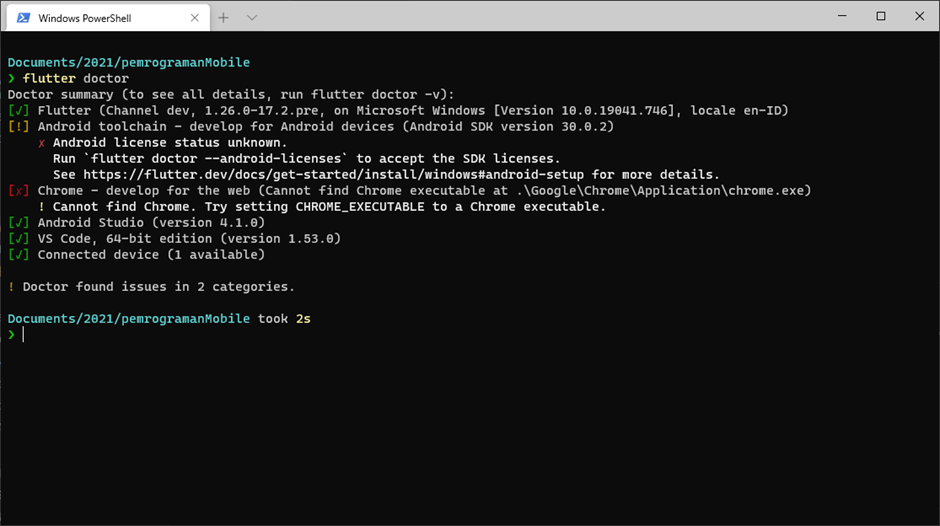
Task: Click the empty title bar area beside tabs
Action: coord(540,17)
